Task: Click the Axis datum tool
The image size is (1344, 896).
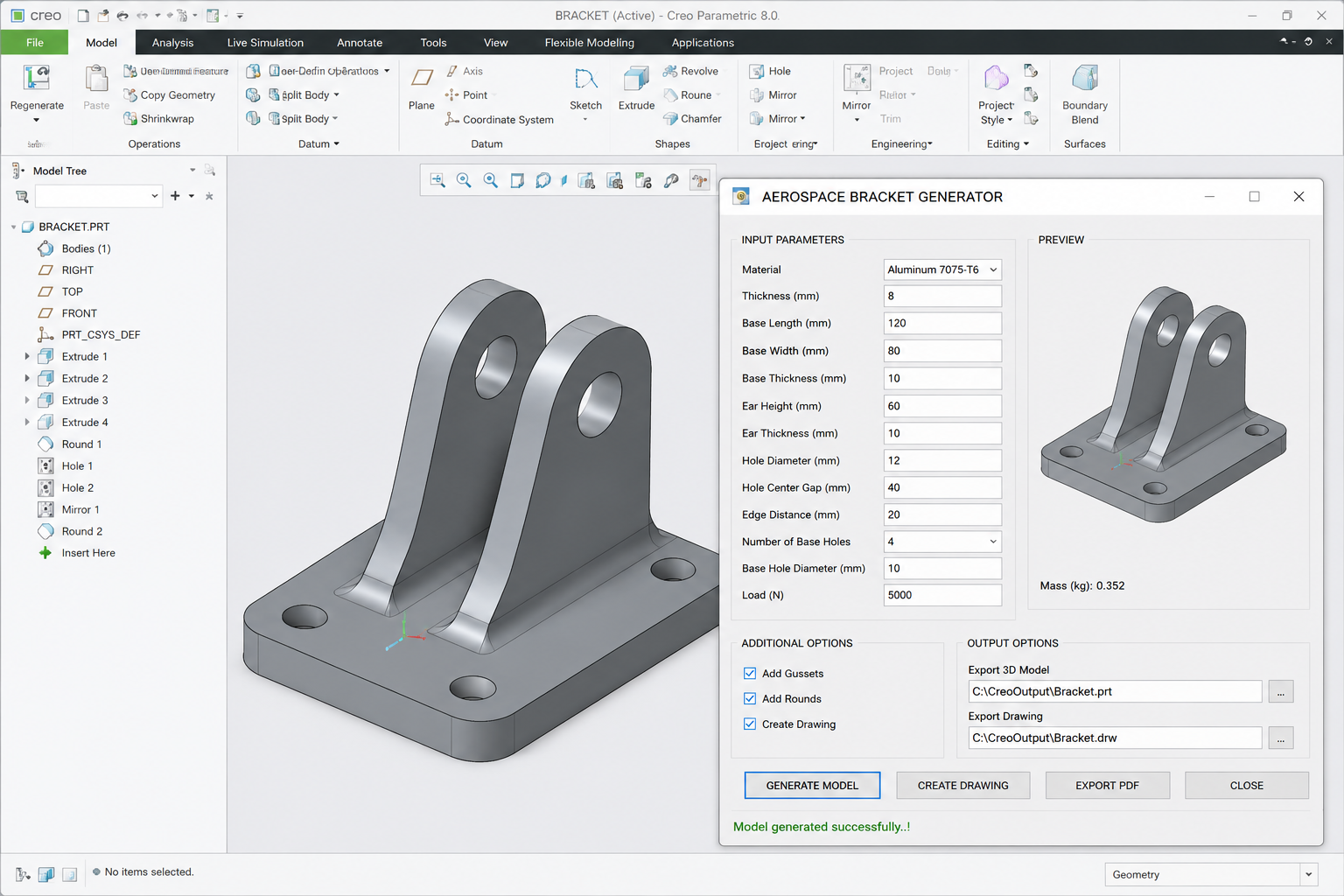Action: pyautogui.click(x=465, y=71)
